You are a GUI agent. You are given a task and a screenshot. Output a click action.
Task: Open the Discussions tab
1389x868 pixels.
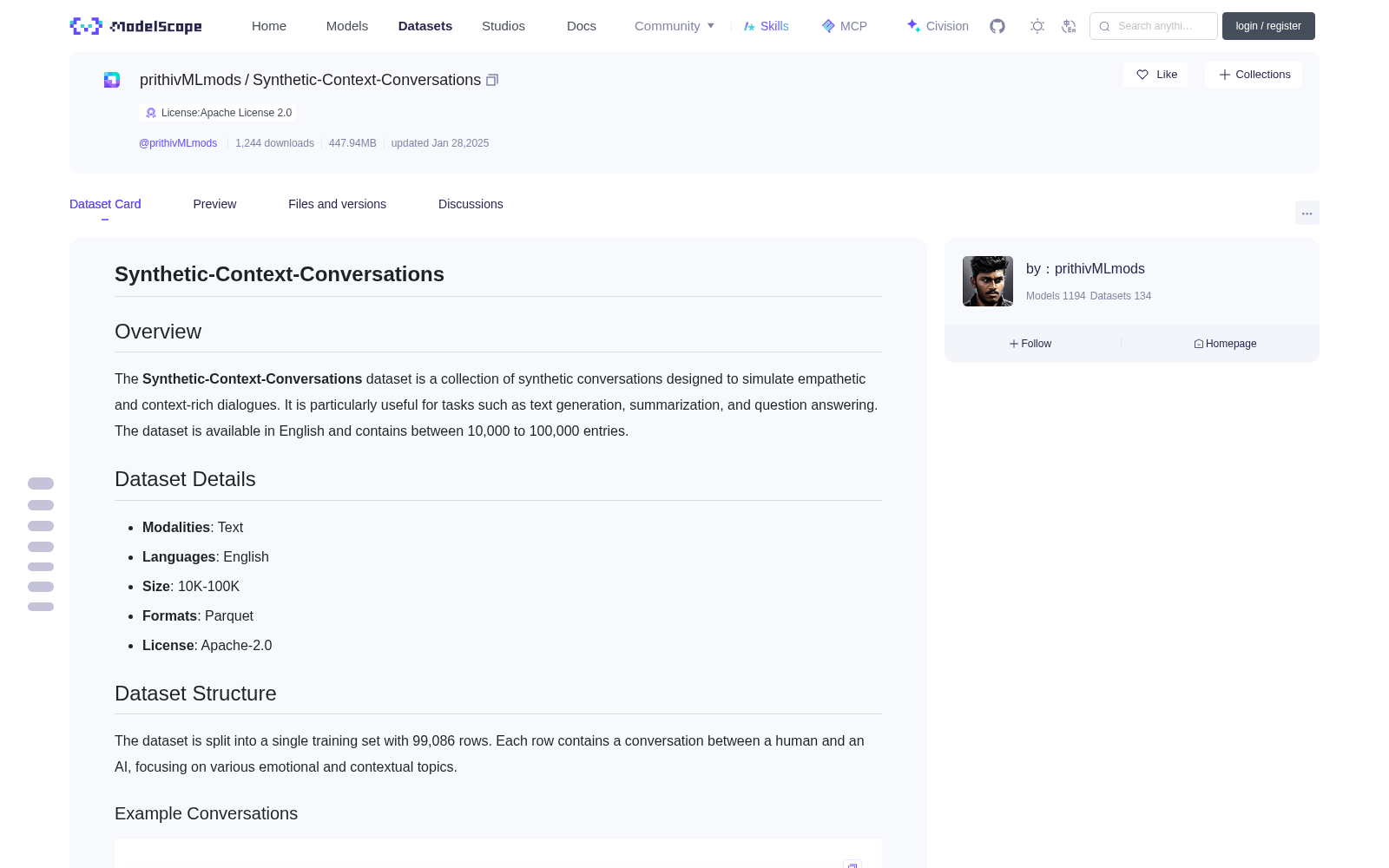pyautogui.click(x=471, y=204)
